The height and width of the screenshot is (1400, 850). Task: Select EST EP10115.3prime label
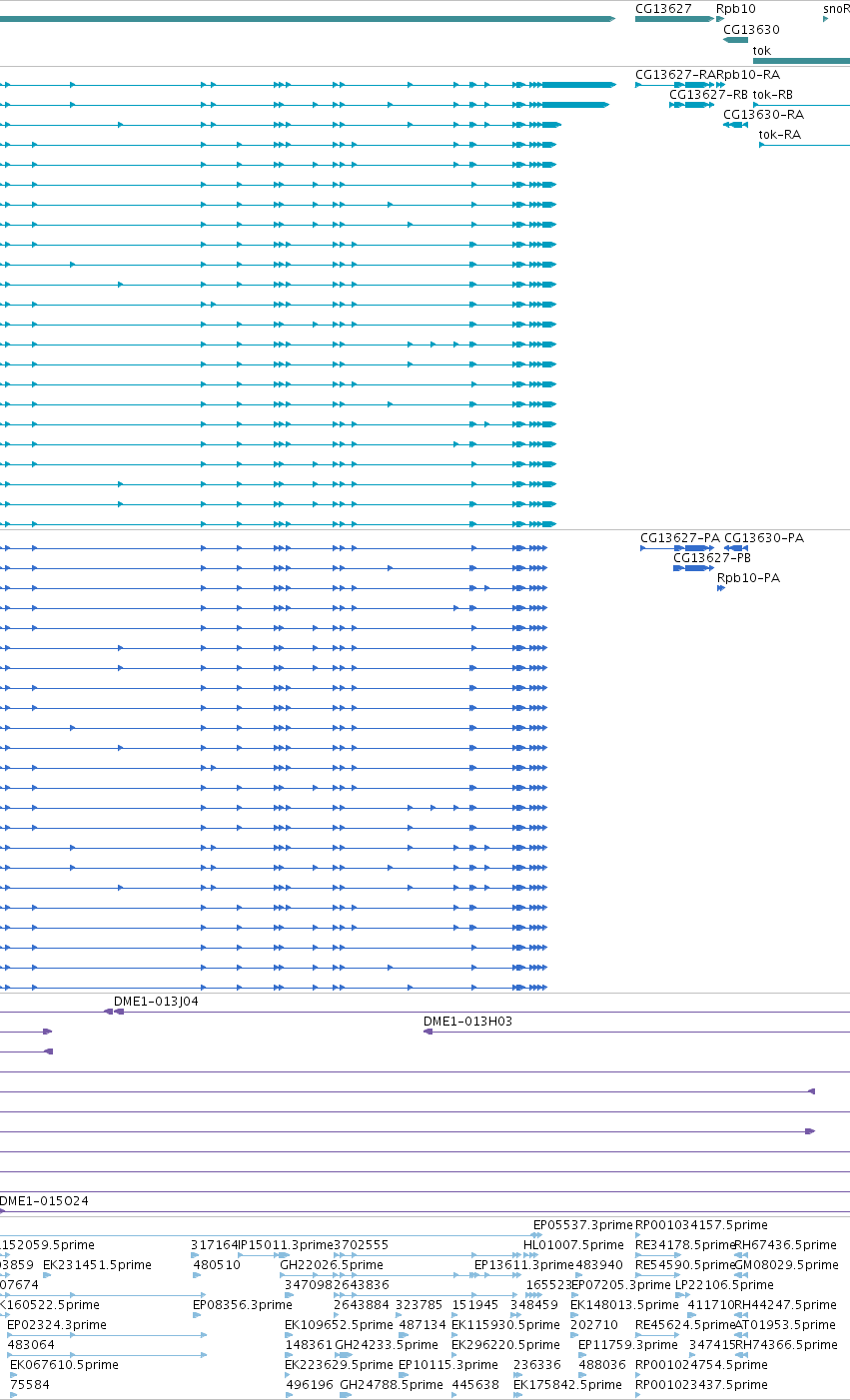(x=447, y=1365)
